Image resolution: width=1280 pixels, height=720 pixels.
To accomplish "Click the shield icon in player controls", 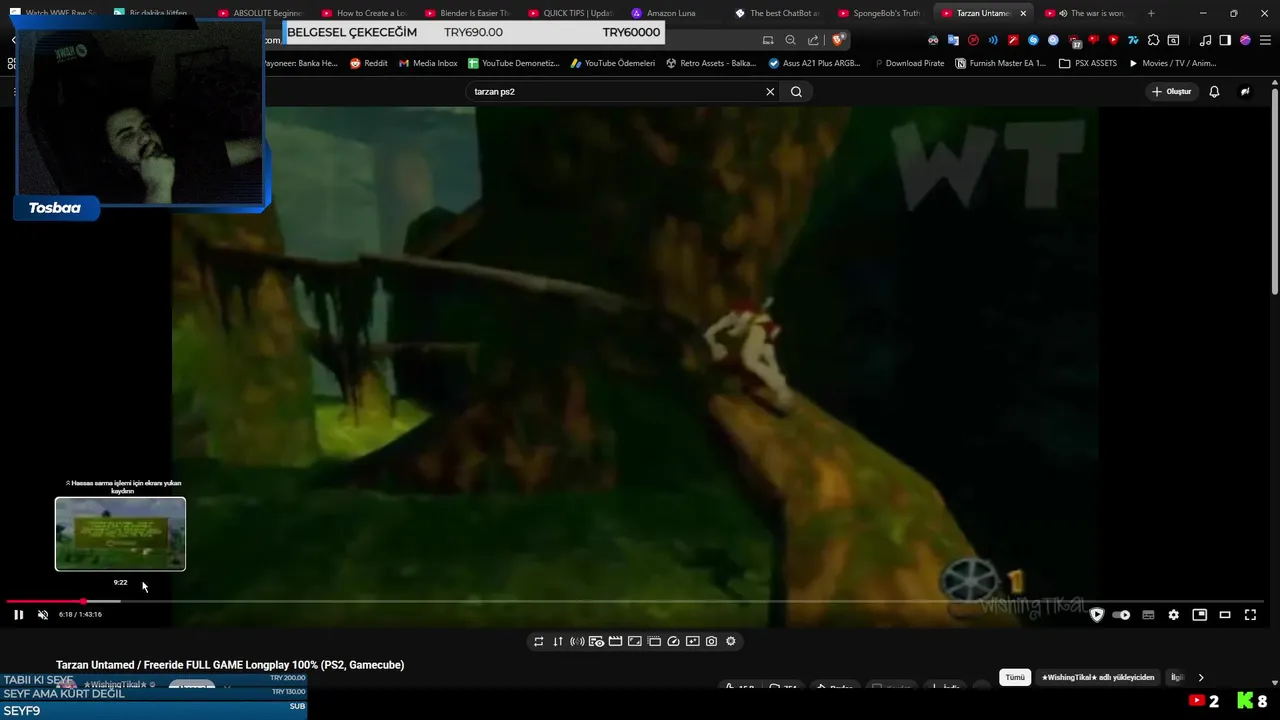I will [x=1097, y=615].
